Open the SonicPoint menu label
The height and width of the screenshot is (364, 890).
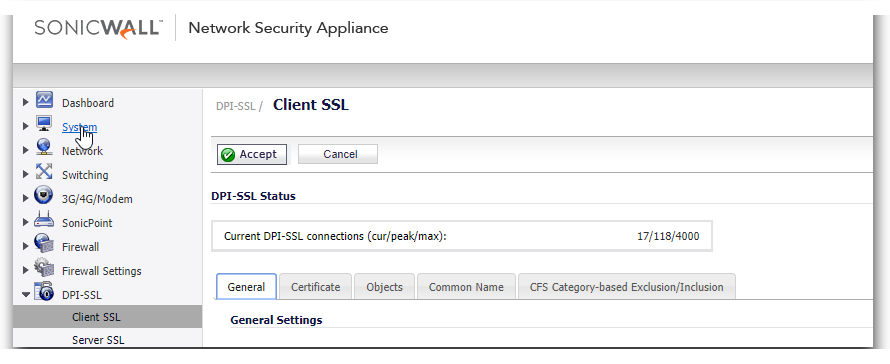(x=87, y=223)
